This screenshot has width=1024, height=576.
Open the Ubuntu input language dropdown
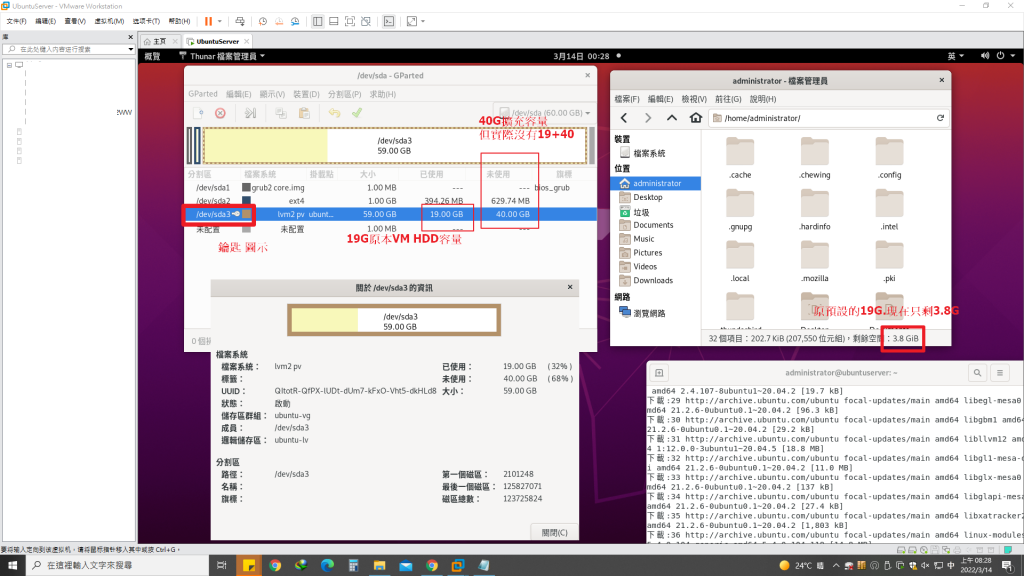pyautogui.click(x=955, y=56)
